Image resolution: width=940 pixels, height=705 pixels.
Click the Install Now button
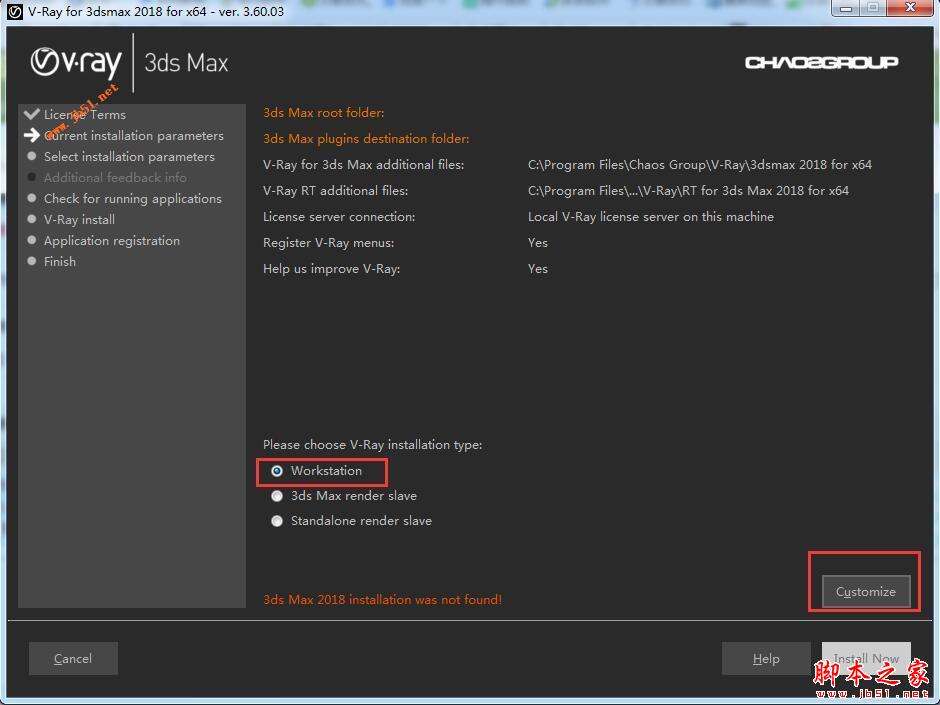(x=866, y=658)
